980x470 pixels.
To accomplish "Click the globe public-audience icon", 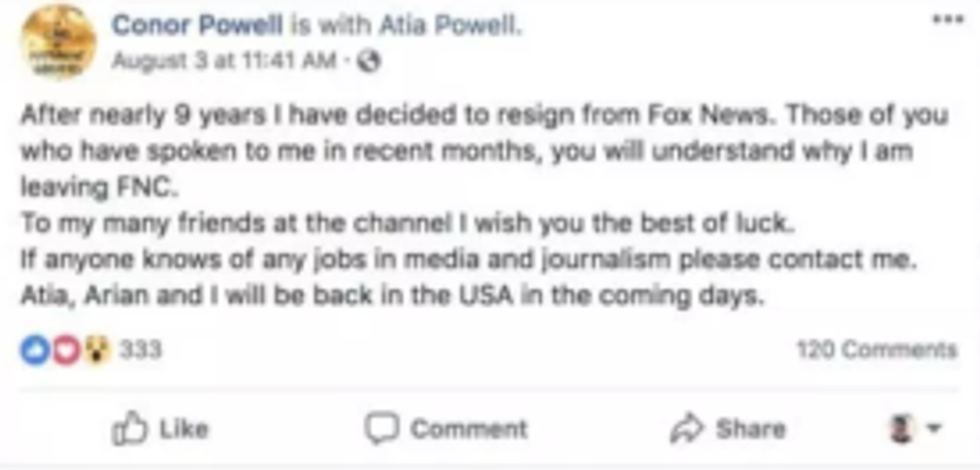I will pyautogui.click(x=369, y=61).
